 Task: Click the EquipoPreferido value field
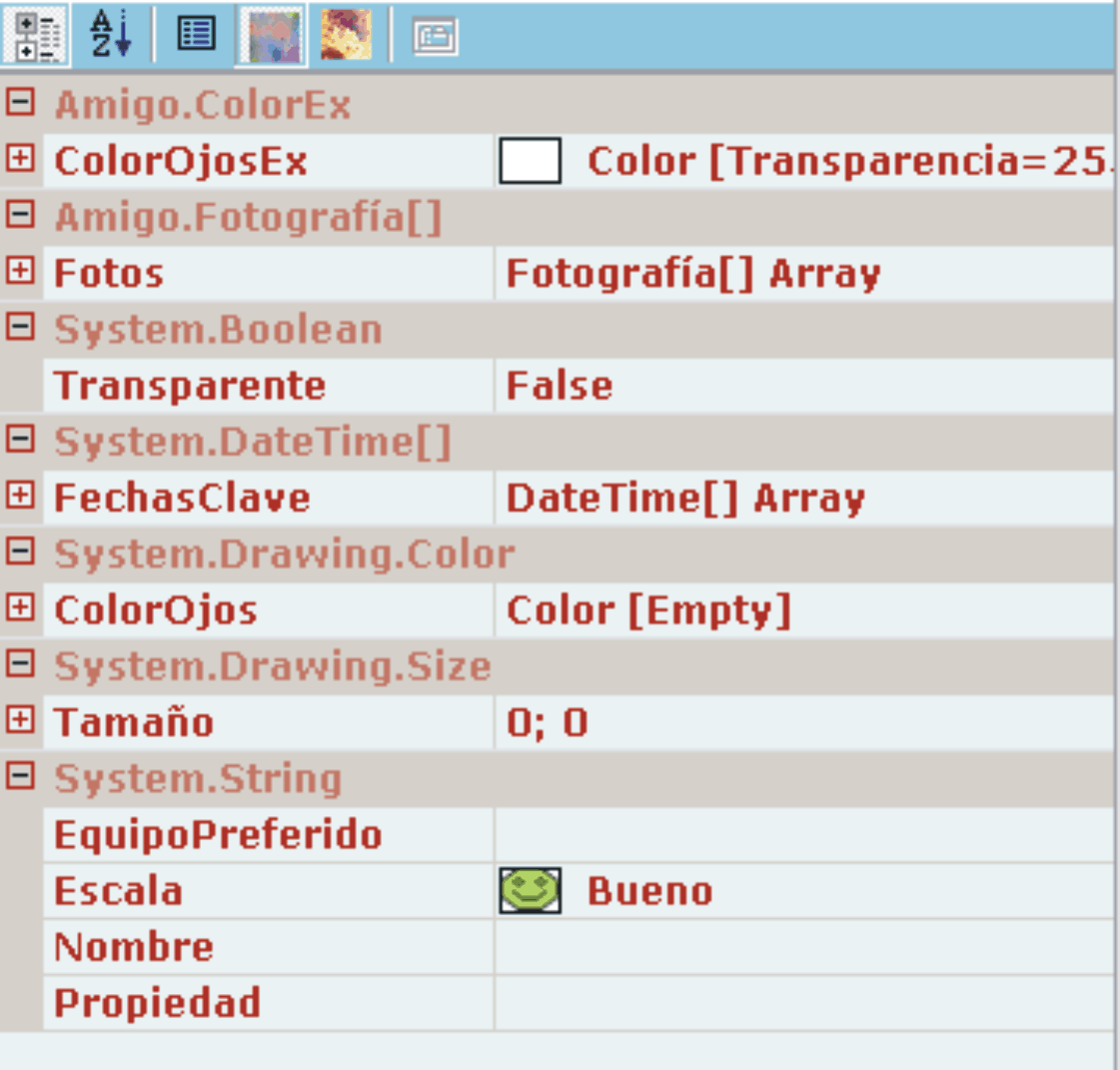point(799,834)
